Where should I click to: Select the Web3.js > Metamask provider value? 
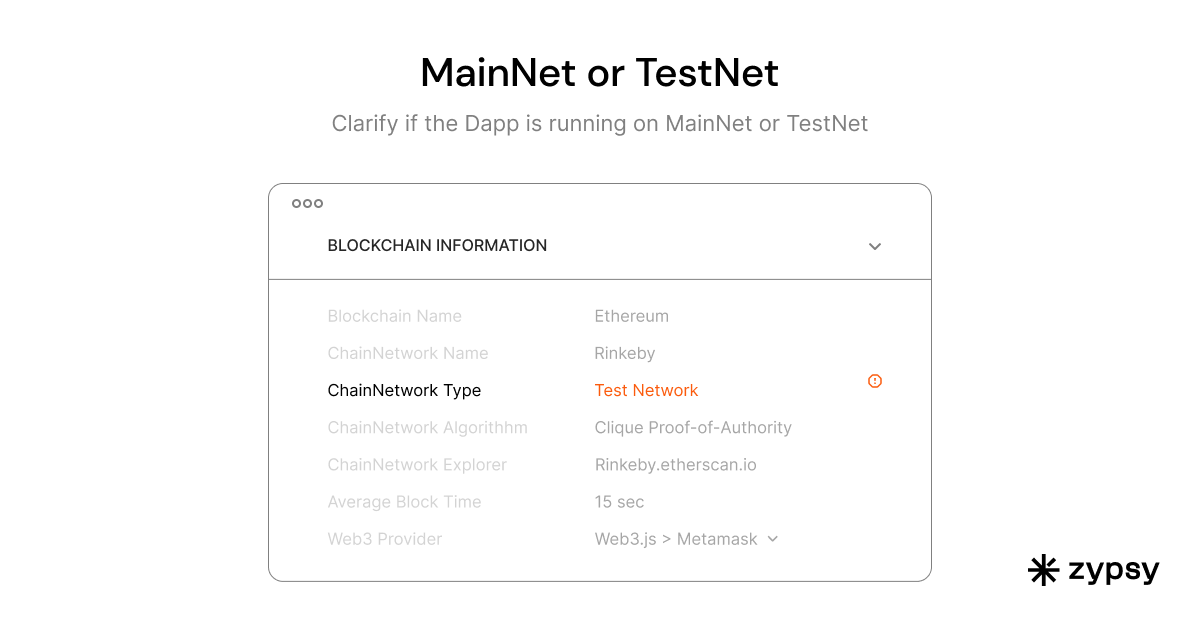[676, 539]
